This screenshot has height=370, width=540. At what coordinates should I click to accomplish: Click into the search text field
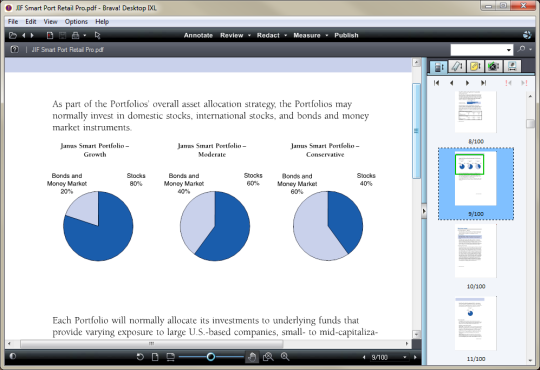[478, 50]
